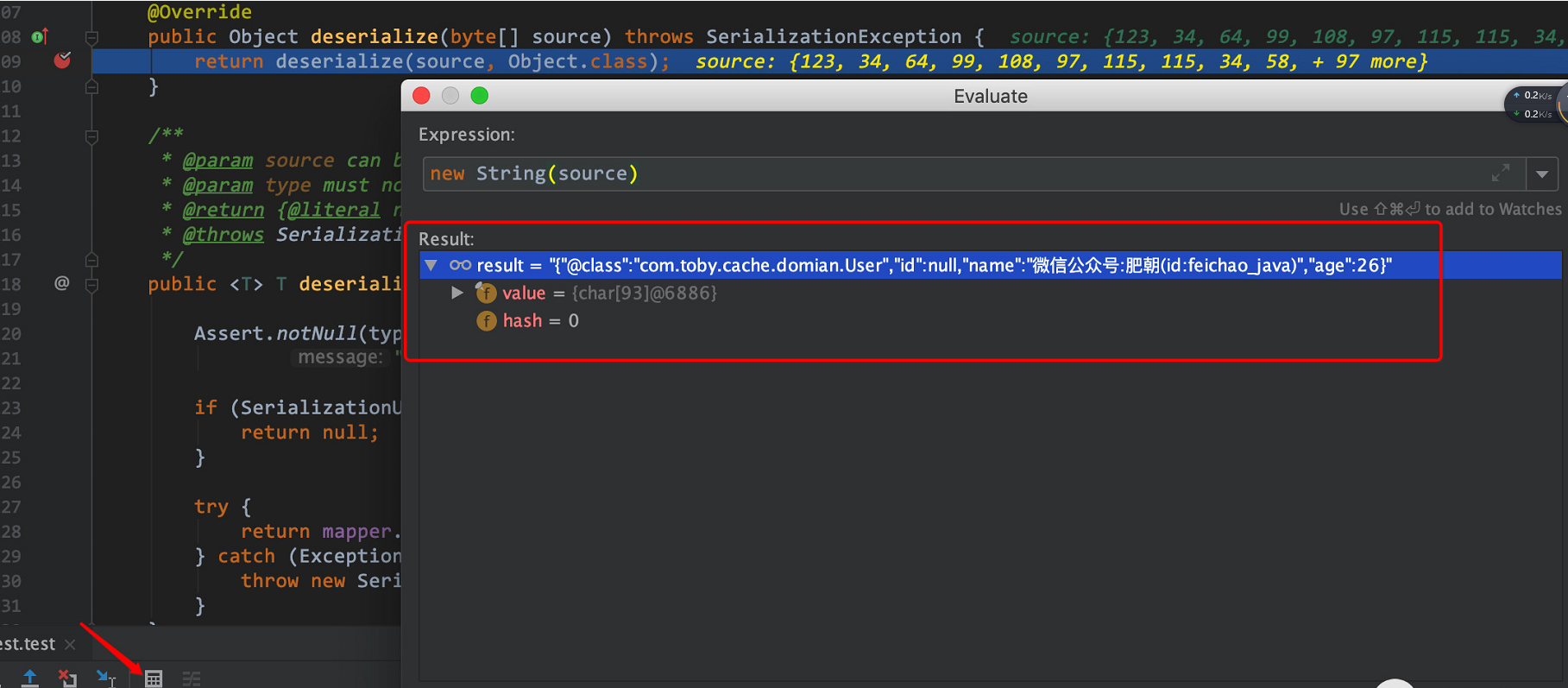Select the est.test debug session tab
The width and height of the screenshot is (1568, 688).
28,644
